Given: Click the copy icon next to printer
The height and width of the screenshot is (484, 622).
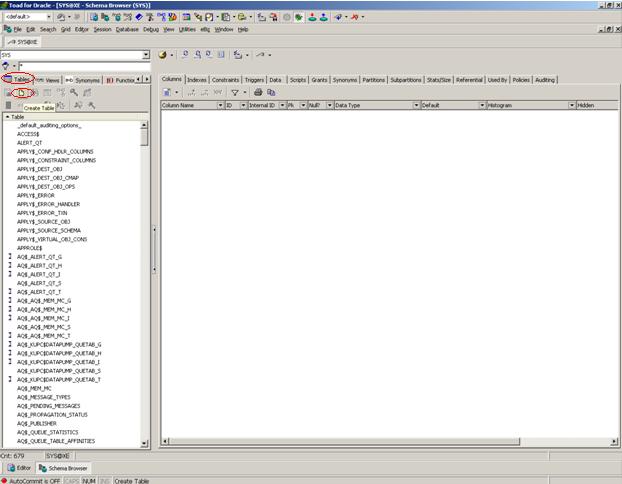Looking at the screenshot, I should tap(271, 92).
